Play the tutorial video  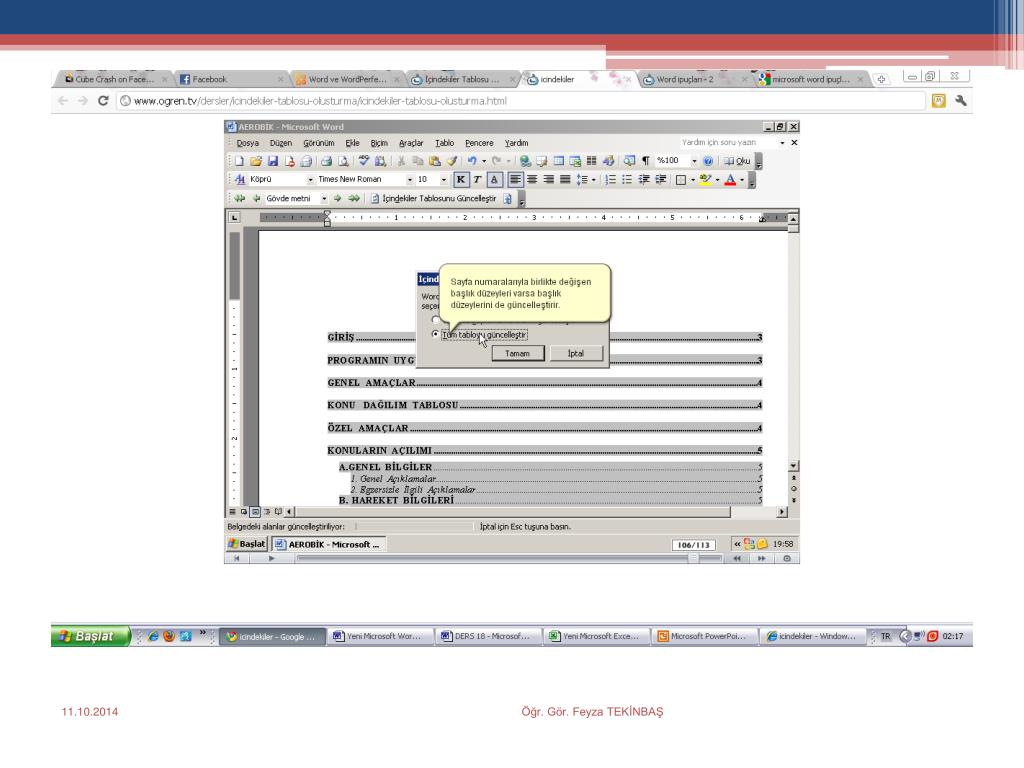272,558
